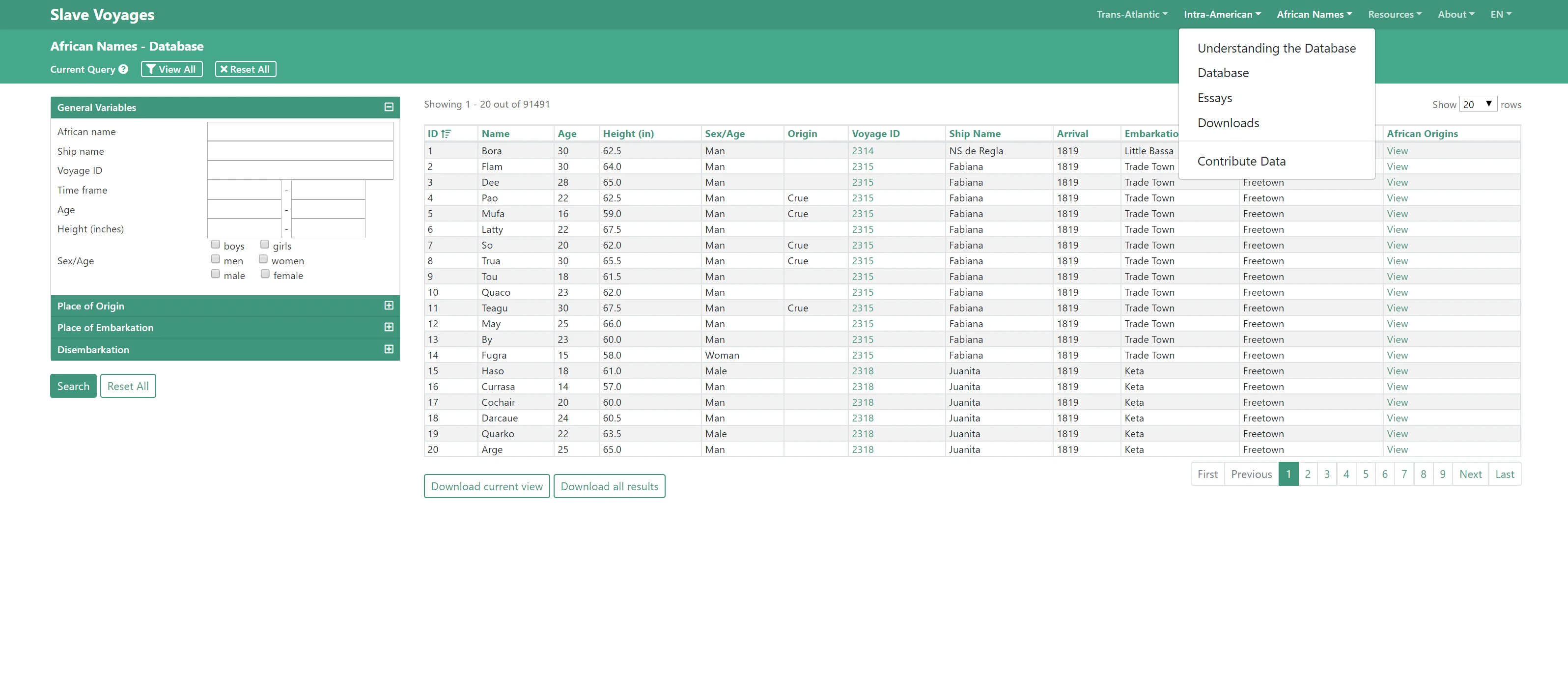The height and width of the screenshot is (699, 1568).
Task: Open the Trans-Atlantic dropdown menu
Action: click(x=1132, y=15)
